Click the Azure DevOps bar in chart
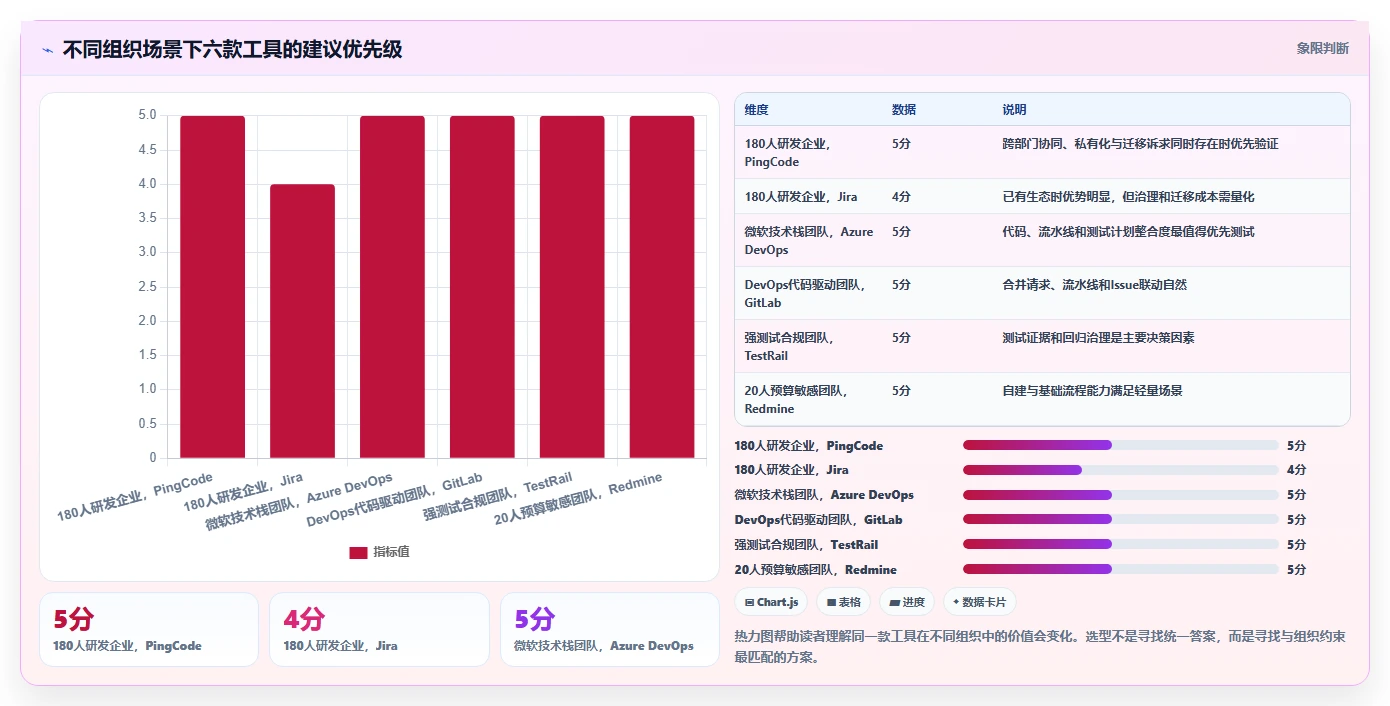Viewport: 1390px width, 706px height. pyautogui.click(x=392, y=287)
